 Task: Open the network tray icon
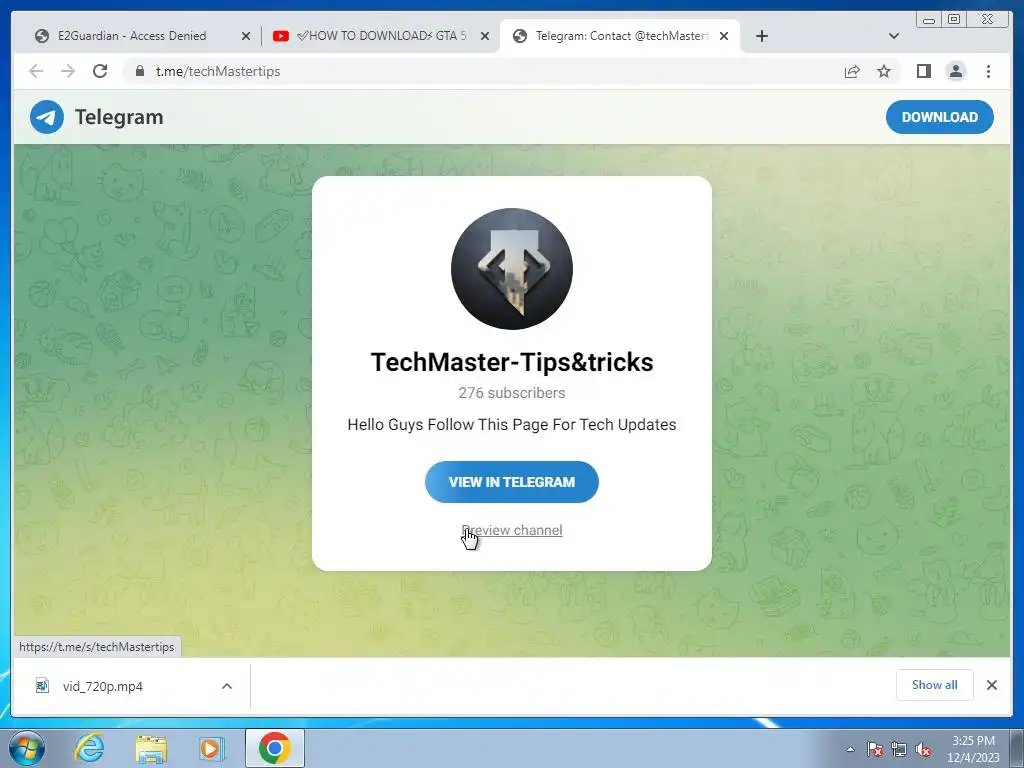tap(899, 749)
